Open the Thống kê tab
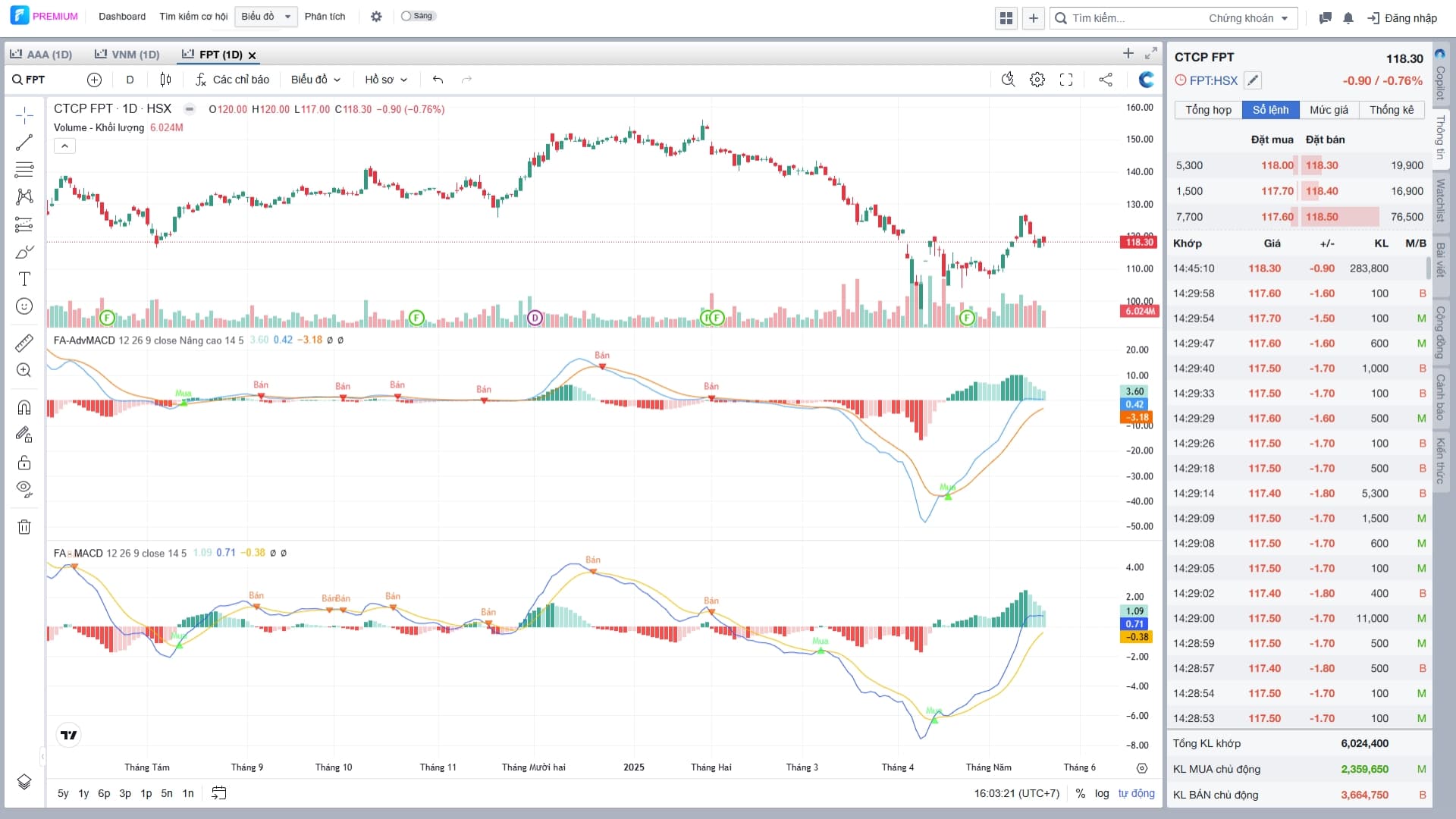The image size is (1456, 819). 1391,110
